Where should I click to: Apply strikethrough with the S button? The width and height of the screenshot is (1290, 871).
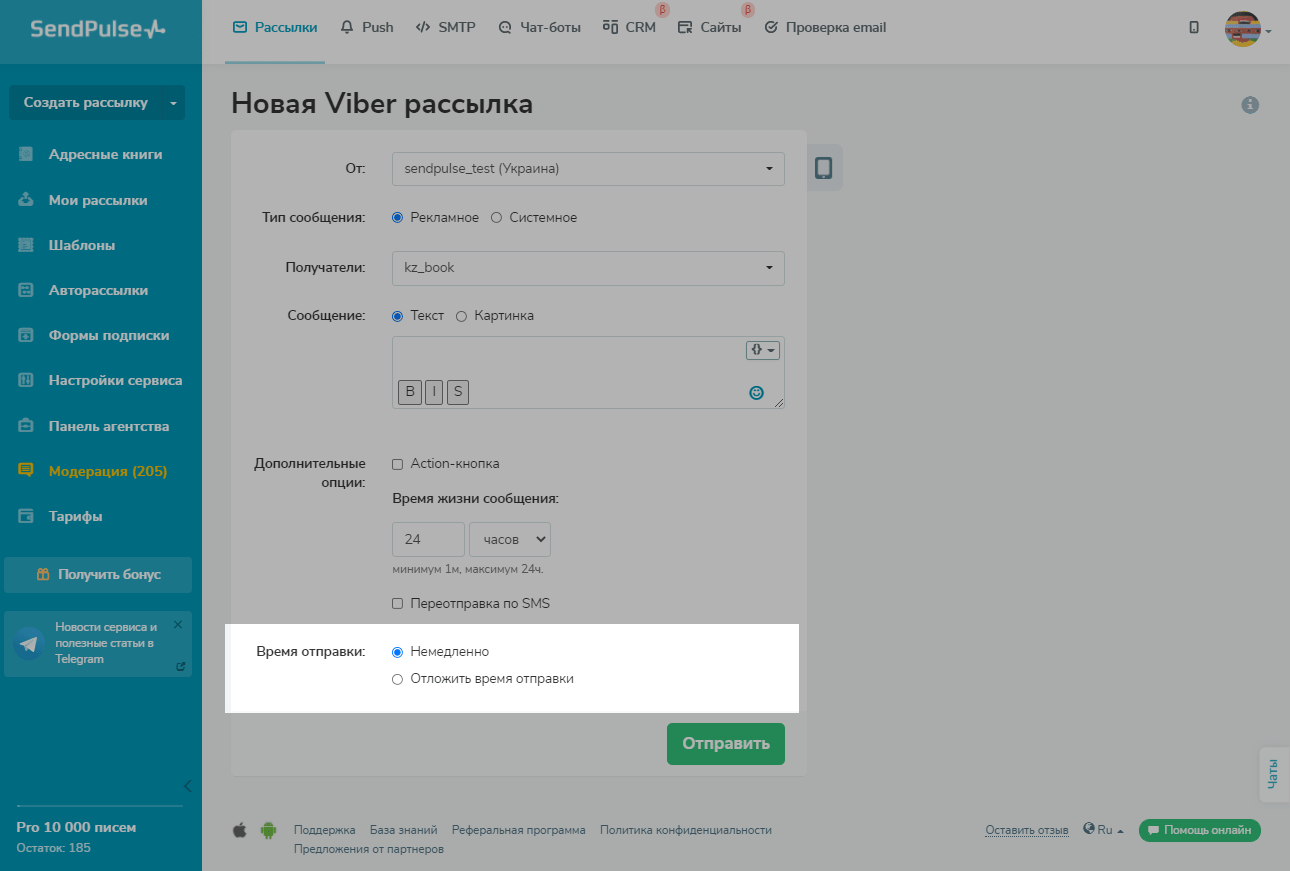pos(458,392)
